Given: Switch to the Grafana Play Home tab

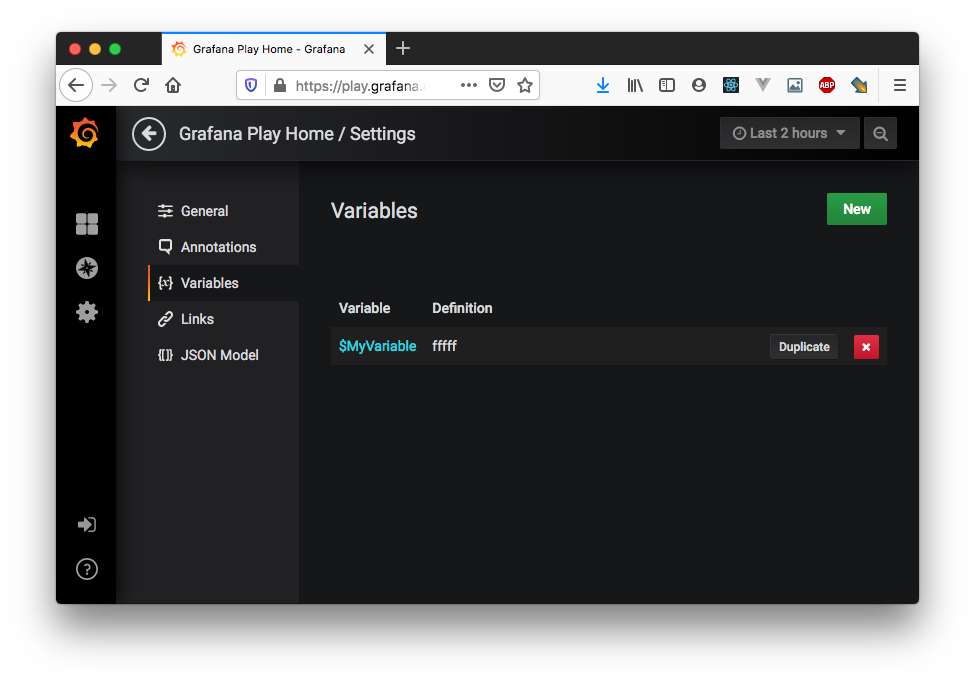Looking at the screenshot, I should coord(274,49).
